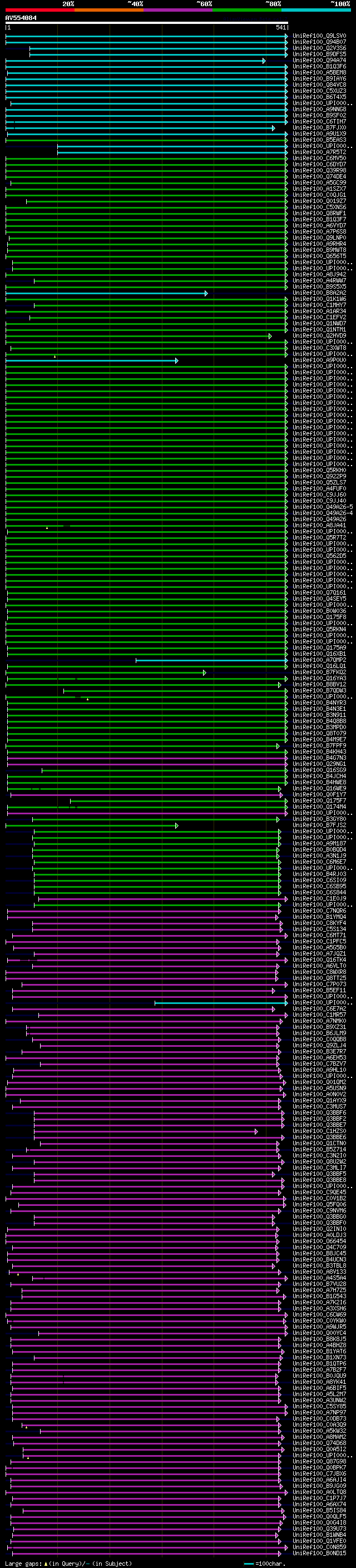Click the arrowhead ending the Q94A74 alignment

coord(264,61)
